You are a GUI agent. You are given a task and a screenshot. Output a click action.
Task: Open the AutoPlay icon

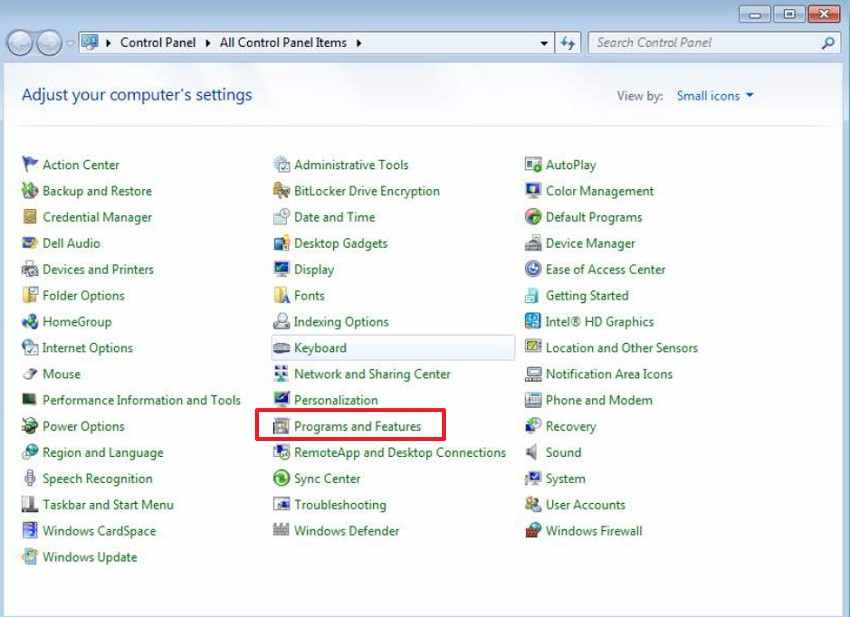point(533,164)
